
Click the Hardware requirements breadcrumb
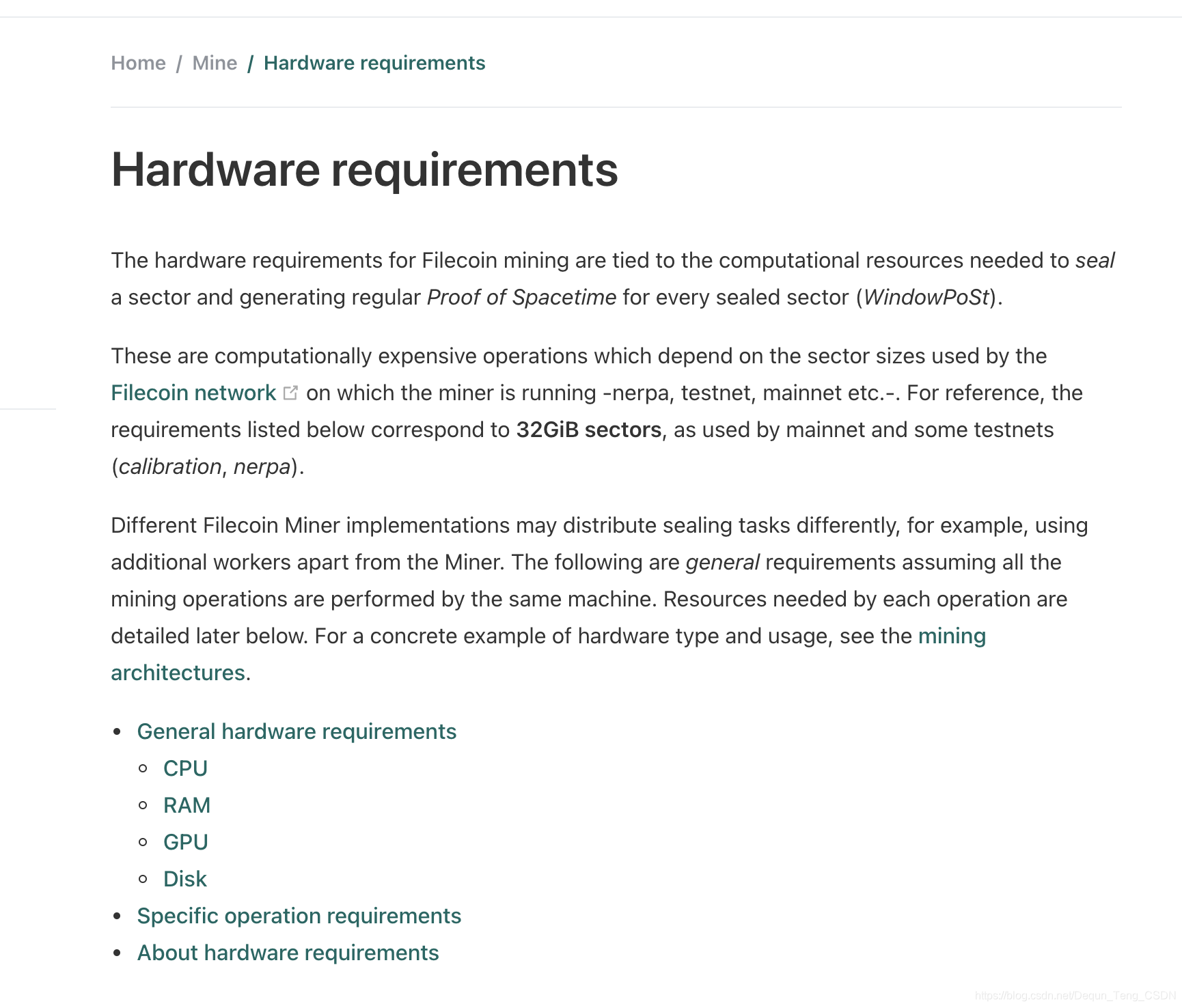pos(374,63)
